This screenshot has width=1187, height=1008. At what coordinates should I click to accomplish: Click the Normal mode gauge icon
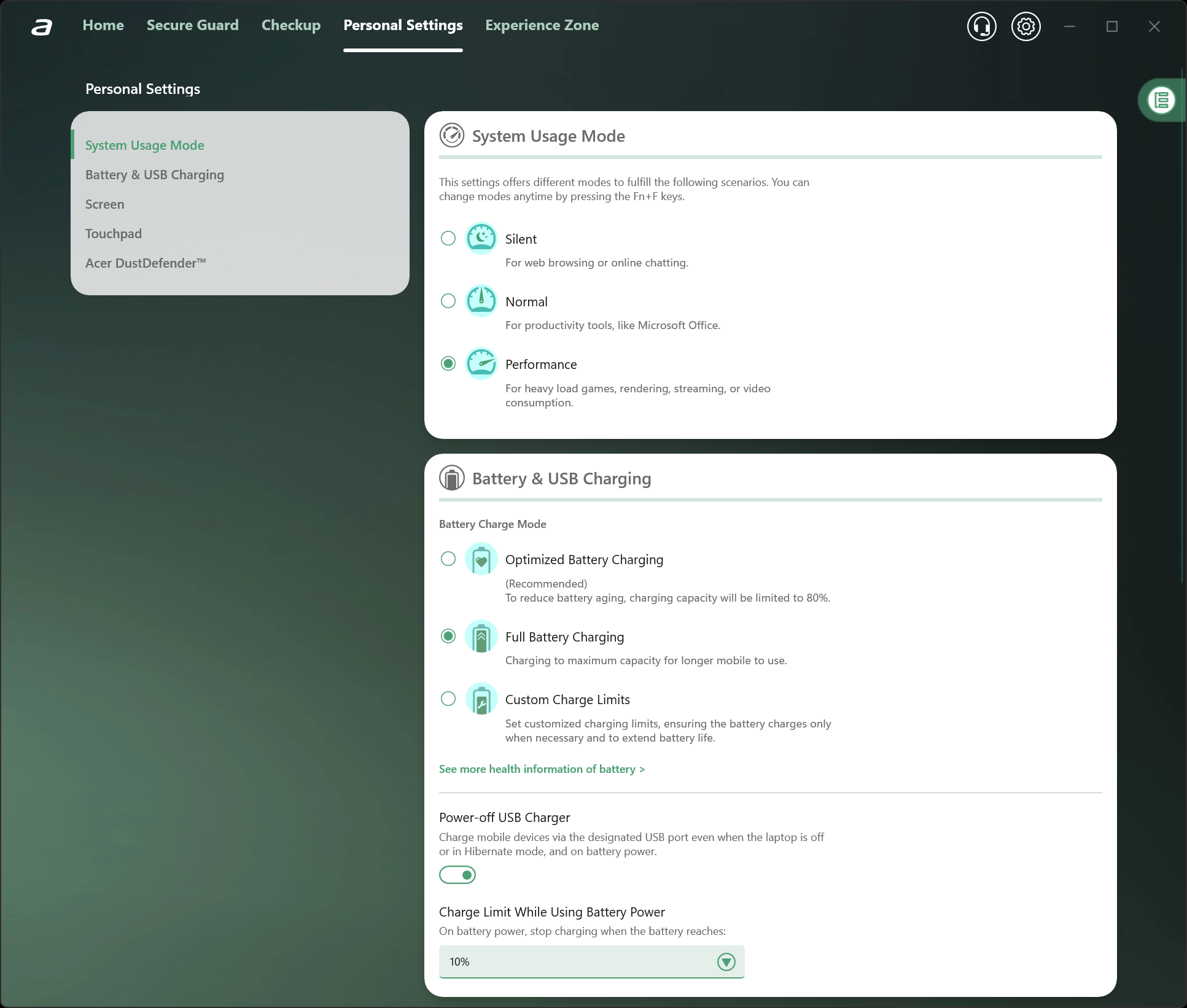click(481, 301)
